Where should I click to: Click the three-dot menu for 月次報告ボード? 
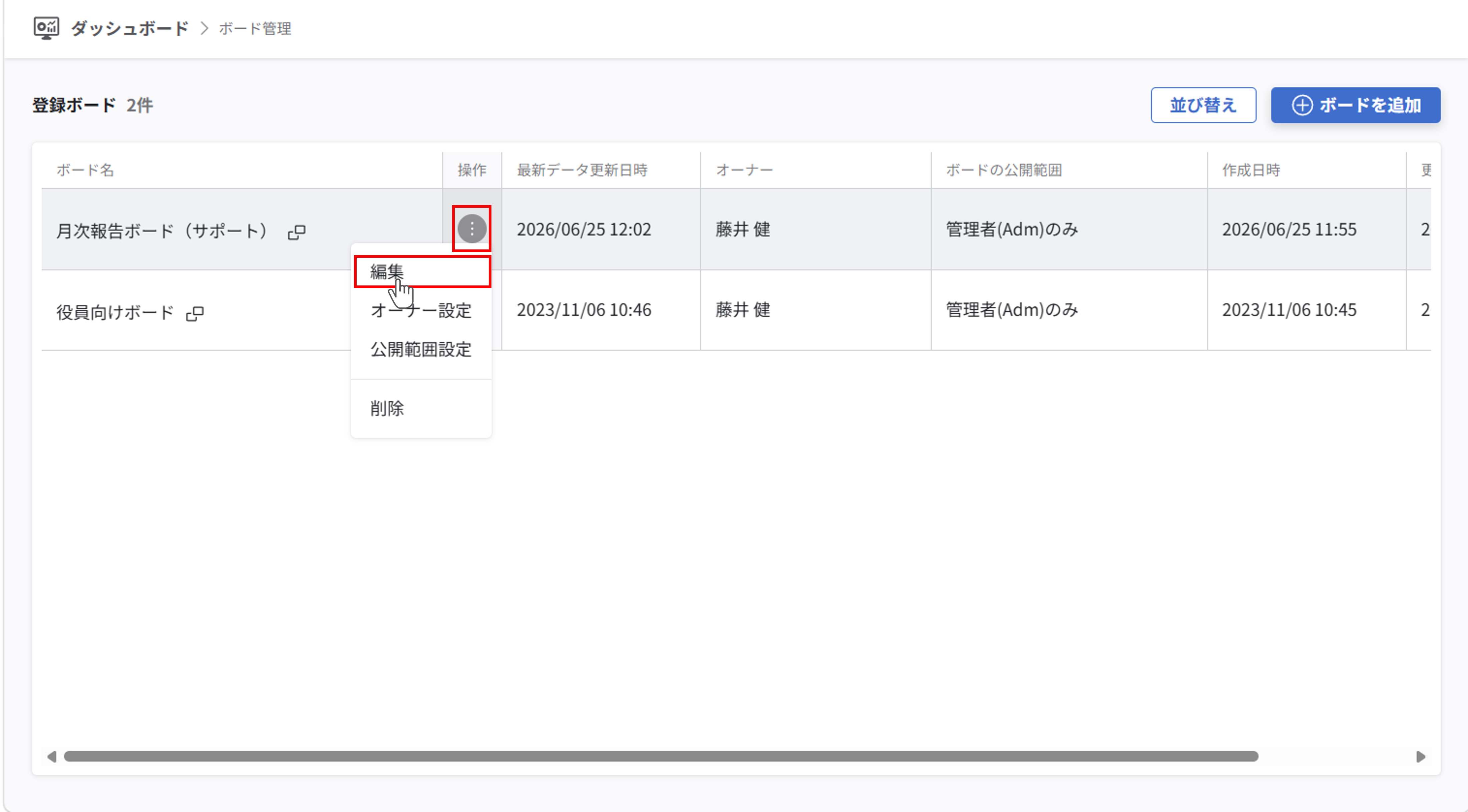(472, 229)
